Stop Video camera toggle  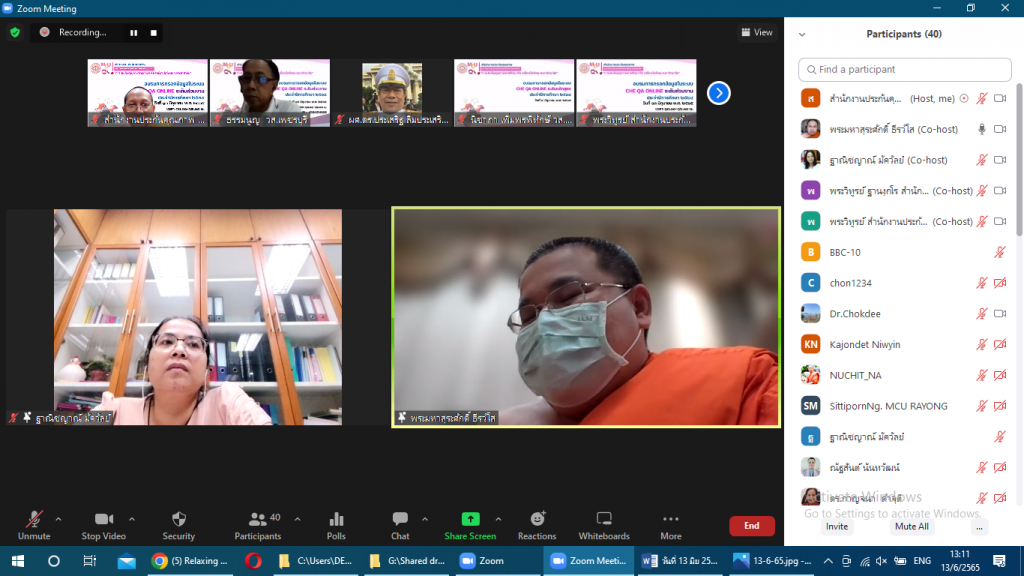104,519
